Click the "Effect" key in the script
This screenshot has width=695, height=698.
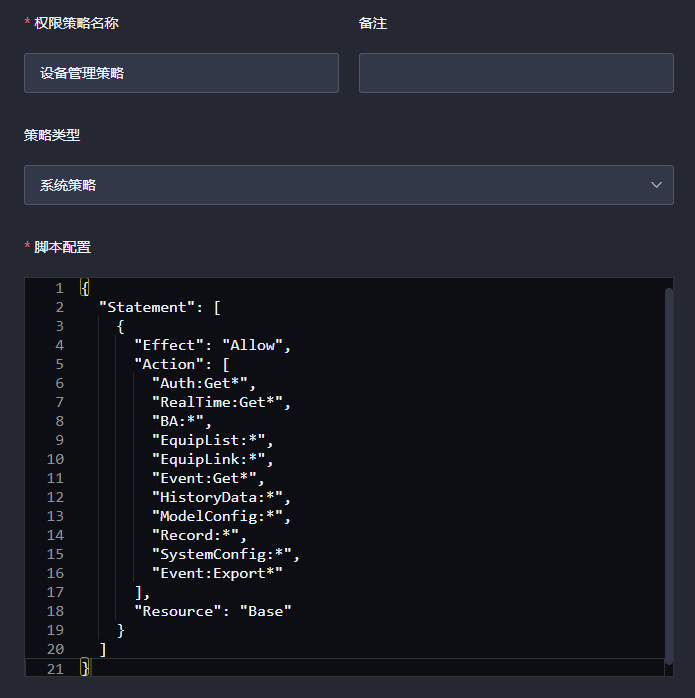click(x=169, y=345)
